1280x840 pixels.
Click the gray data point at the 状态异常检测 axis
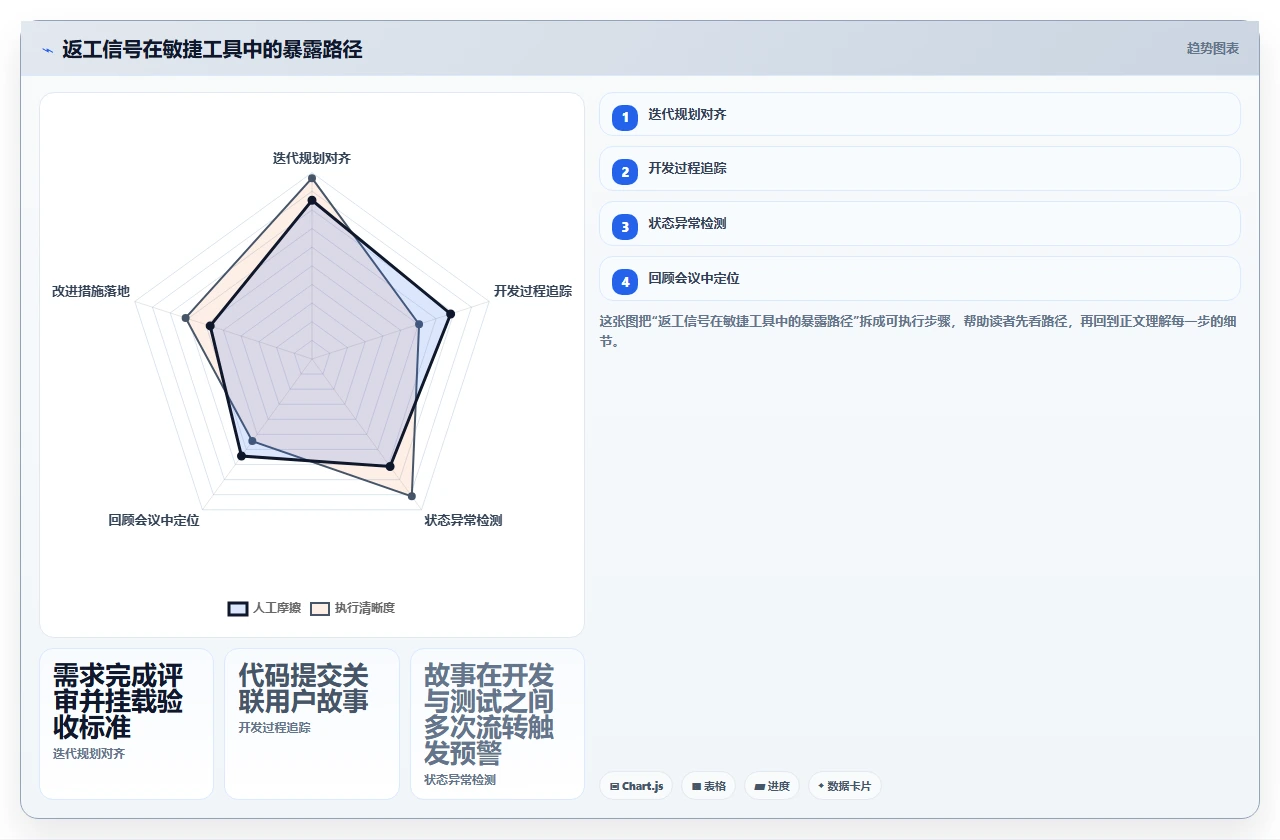[x=411, y=495]
